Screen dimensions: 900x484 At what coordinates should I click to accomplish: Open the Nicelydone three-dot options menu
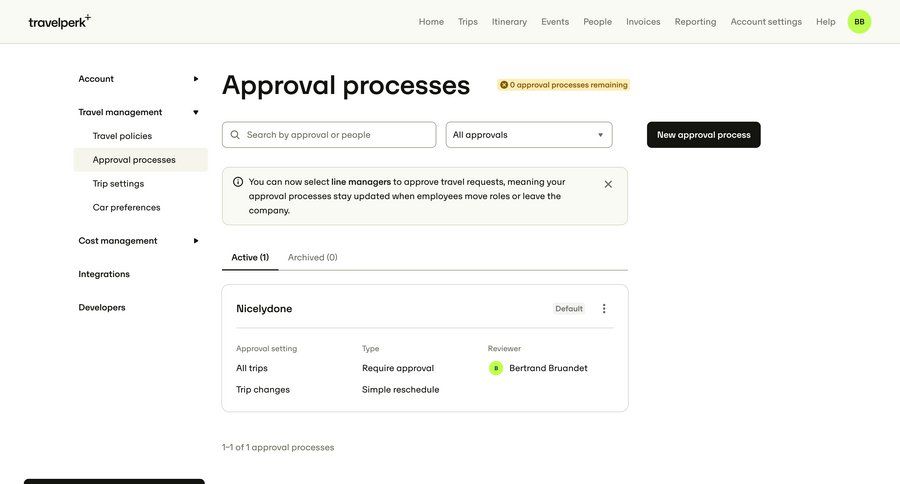tap(604, 309)
